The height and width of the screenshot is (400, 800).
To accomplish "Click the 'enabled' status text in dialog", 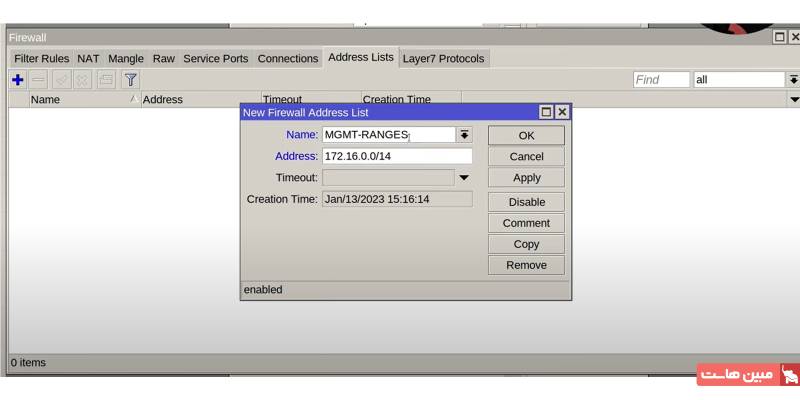I will click(263, 290).
